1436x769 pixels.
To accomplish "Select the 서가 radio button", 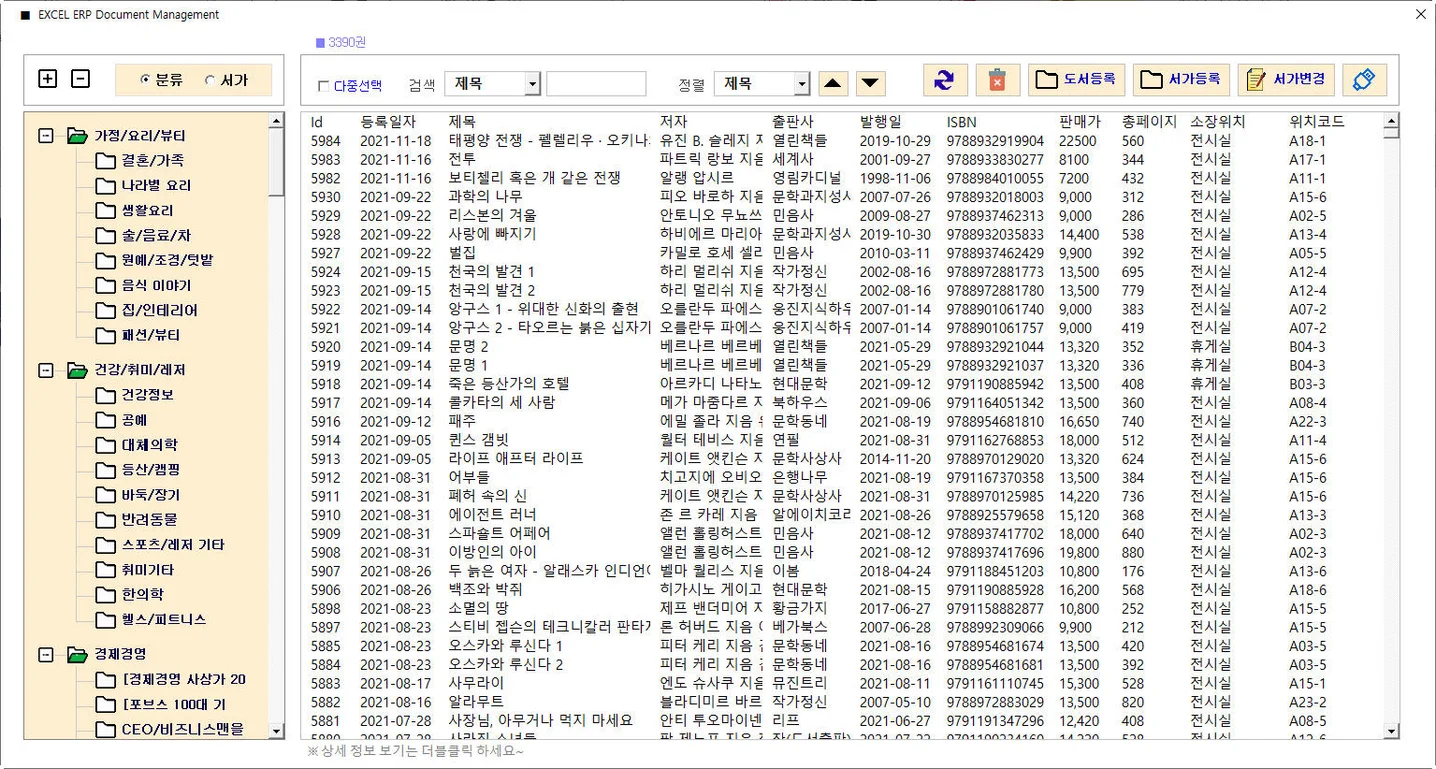I will coord(210,80).
